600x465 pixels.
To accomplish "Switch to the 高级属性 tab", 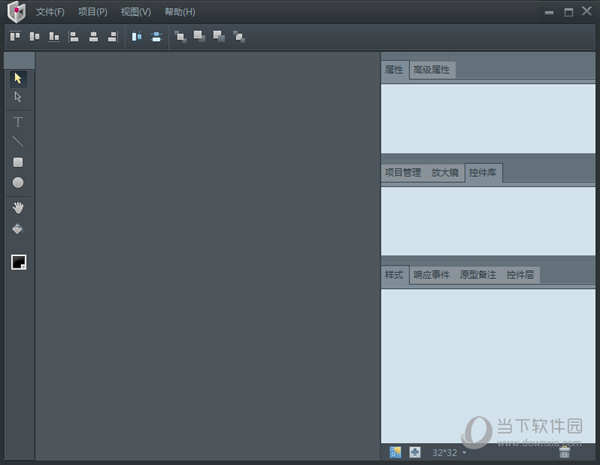I will [432, 70].
